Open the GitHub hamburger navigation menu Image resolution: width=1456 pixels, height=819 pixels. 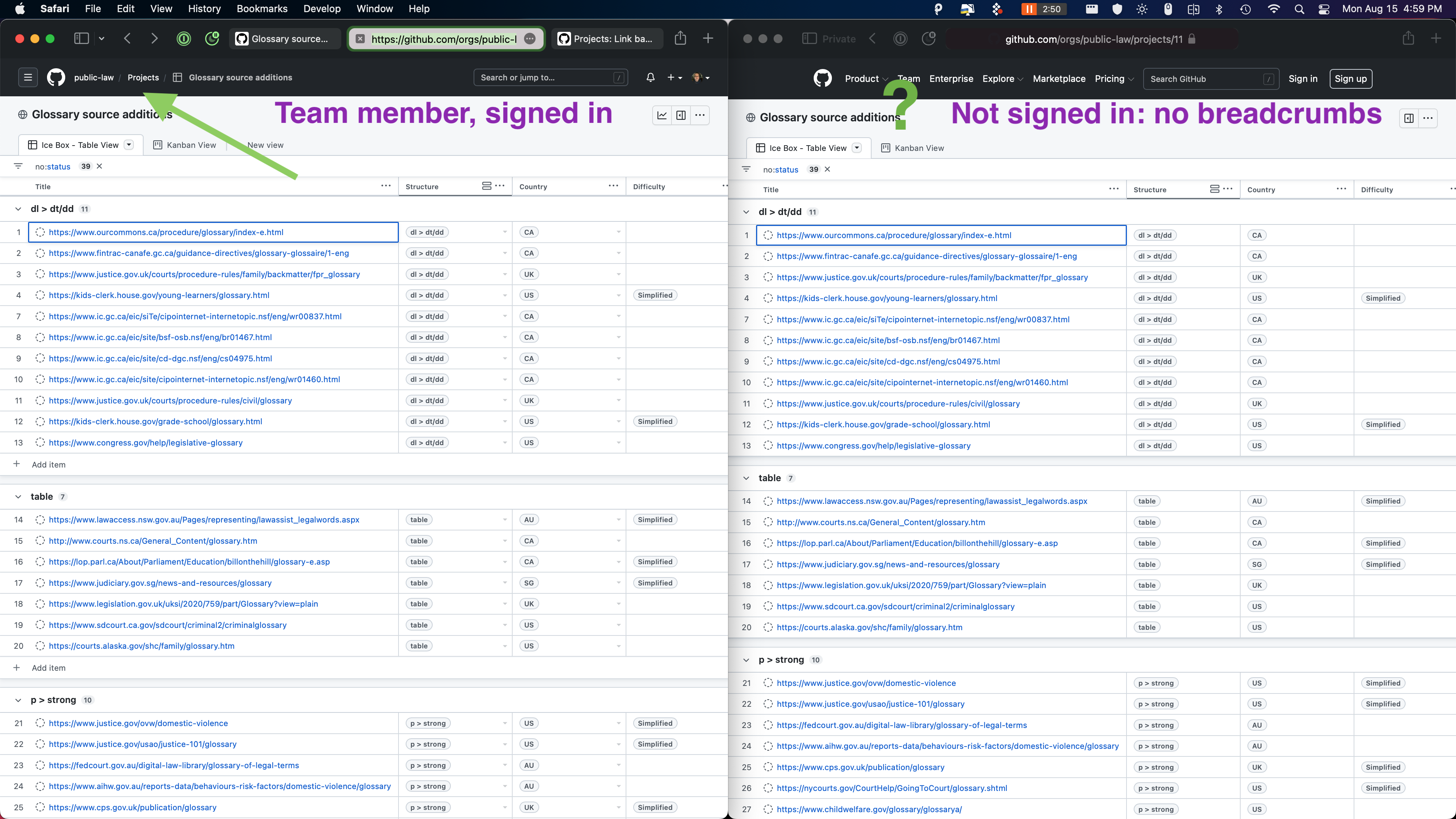click(x=28, y=77)
